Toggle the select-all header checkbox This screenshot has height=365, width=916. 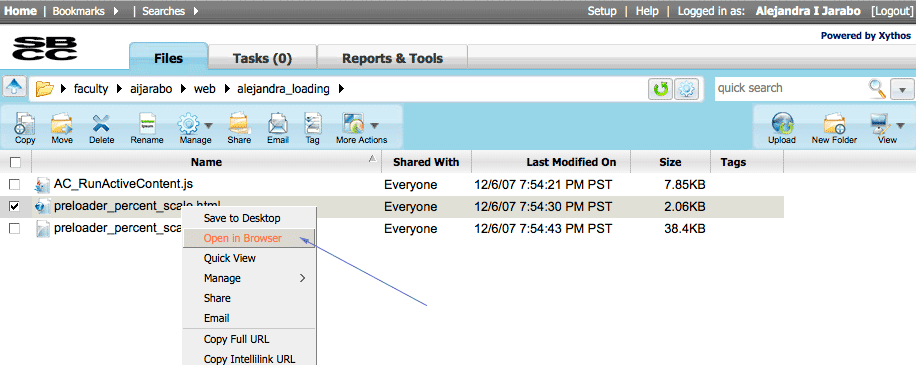15,162
